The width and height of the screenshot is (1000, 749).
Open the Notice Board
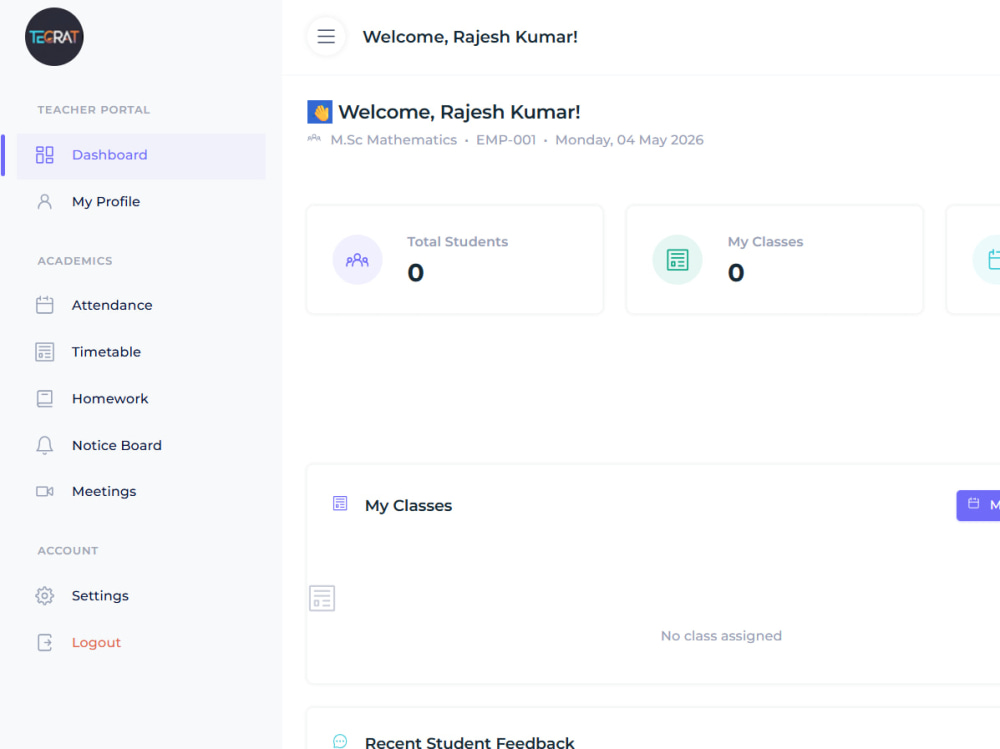point(141,445)
